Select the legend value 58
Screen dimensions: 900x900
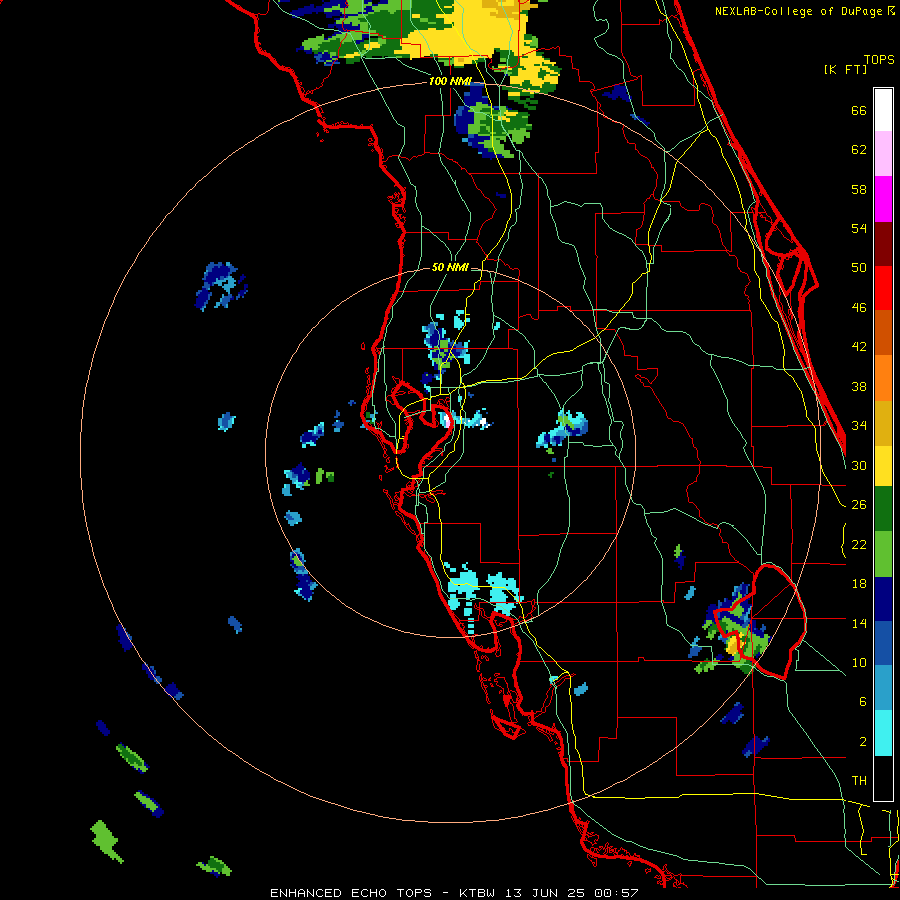[859, 189]
